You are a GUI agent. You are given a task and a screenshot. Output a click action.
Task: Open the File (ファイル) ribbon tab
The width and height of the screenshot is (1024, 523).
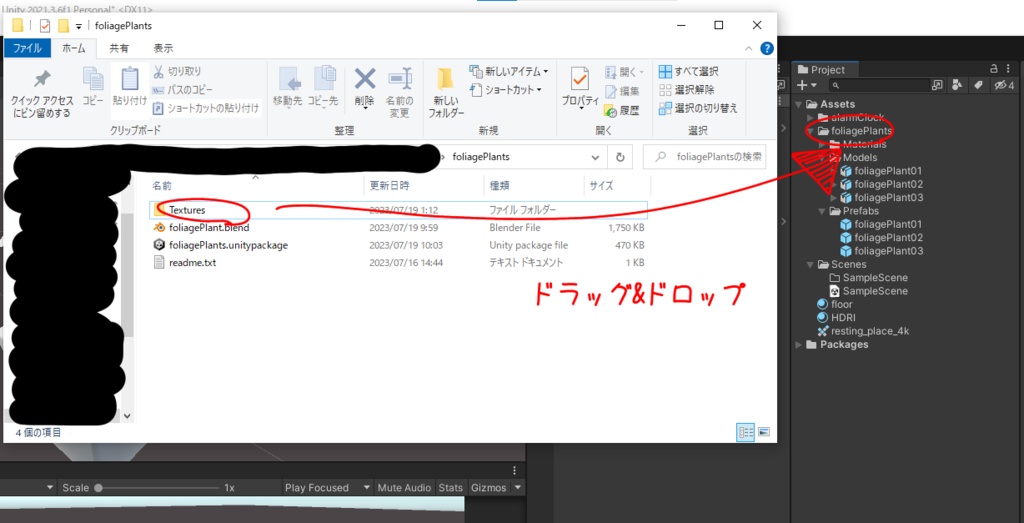coord(27,48)
